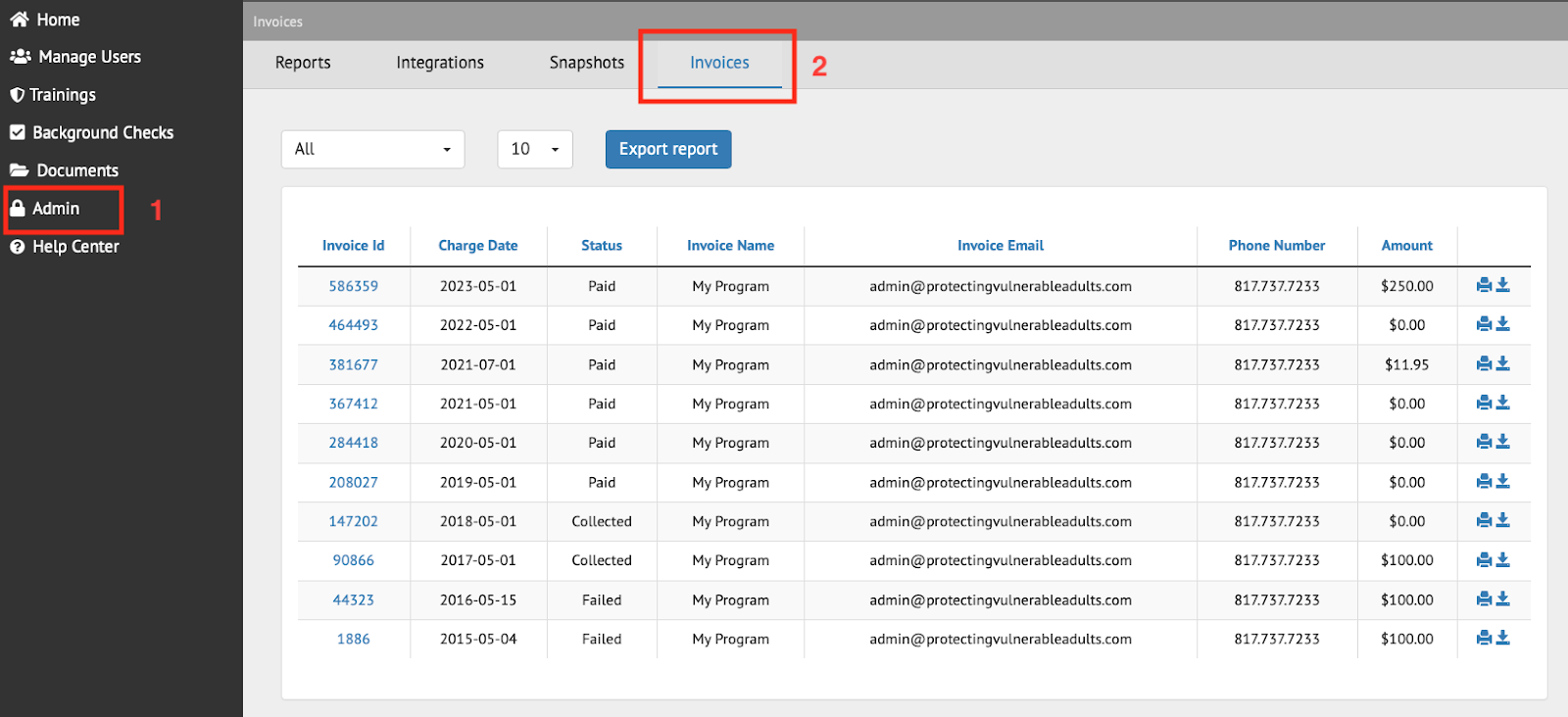Screen dimensions: 1568x717
Task: Print invoice 586359
Action: click(x=1484, y=285)
